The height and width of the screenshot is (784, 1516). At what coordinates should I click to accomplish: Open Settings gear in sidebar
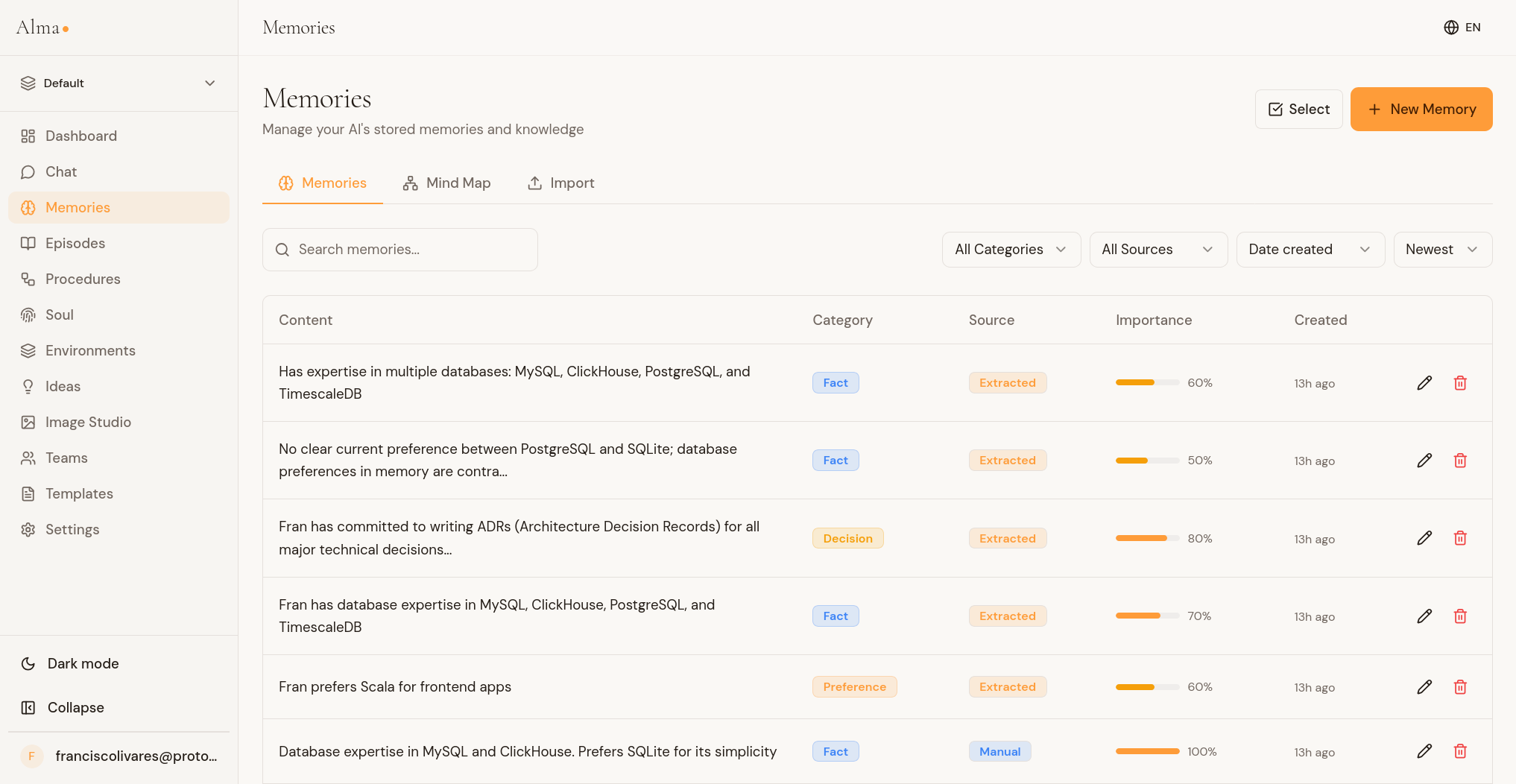point(119,529)
